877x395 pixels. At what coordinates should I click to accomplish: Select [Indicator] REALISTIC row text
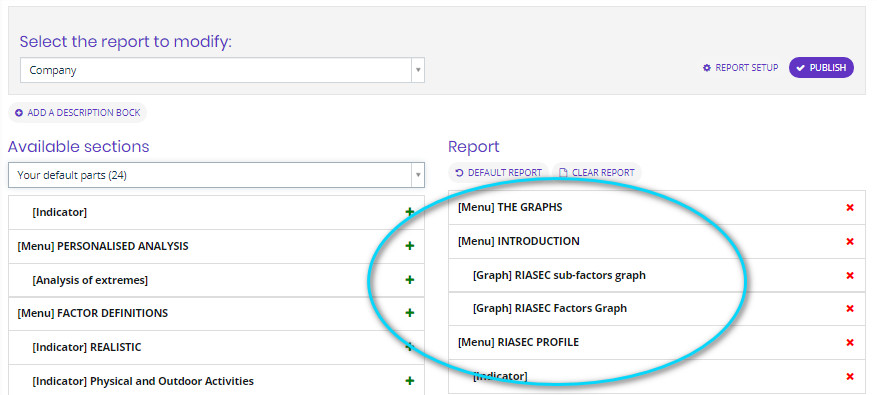pos(87,347)
